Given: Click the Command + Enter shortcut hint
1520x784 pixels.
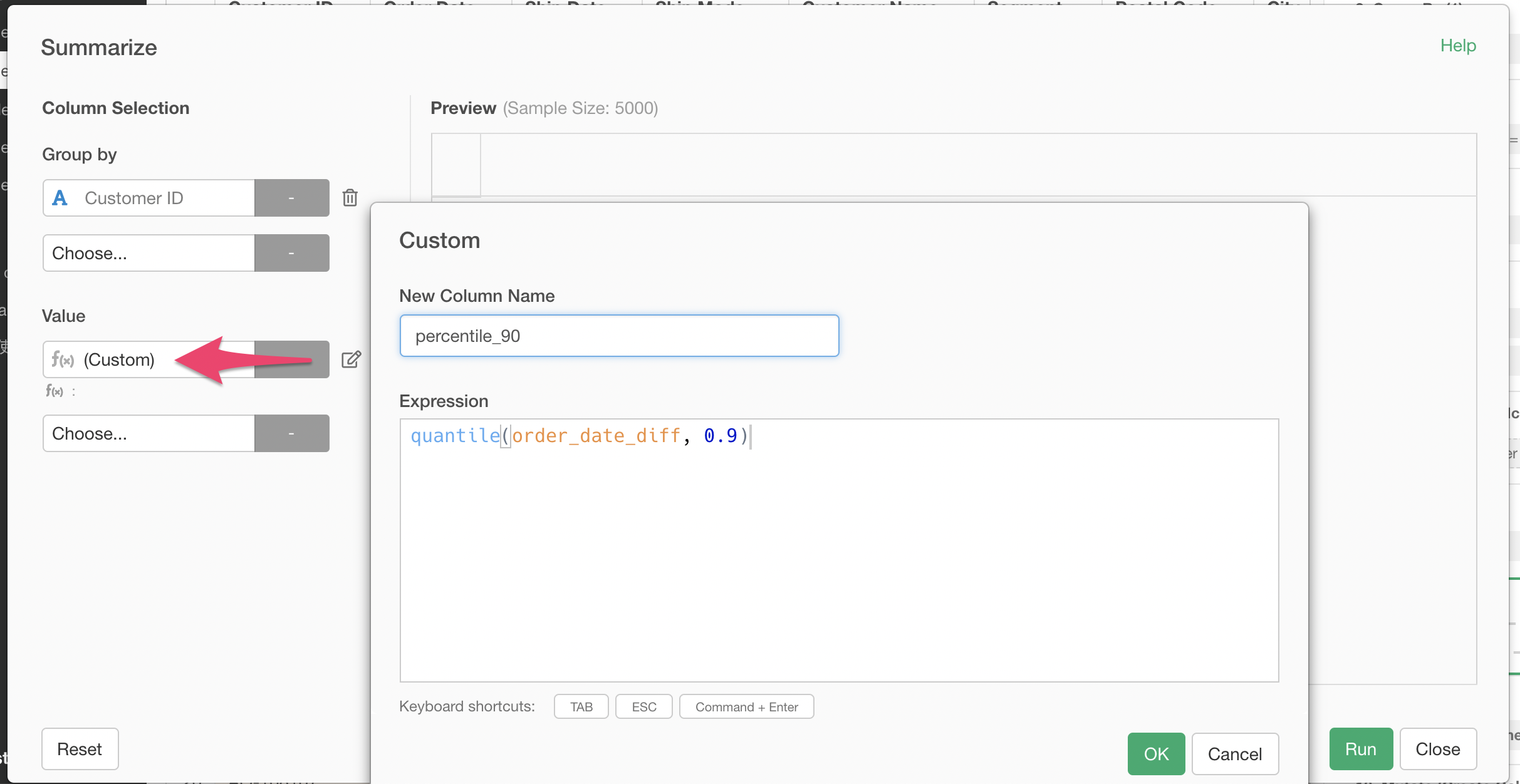Looking at the screenshot, I should [746, 706].
